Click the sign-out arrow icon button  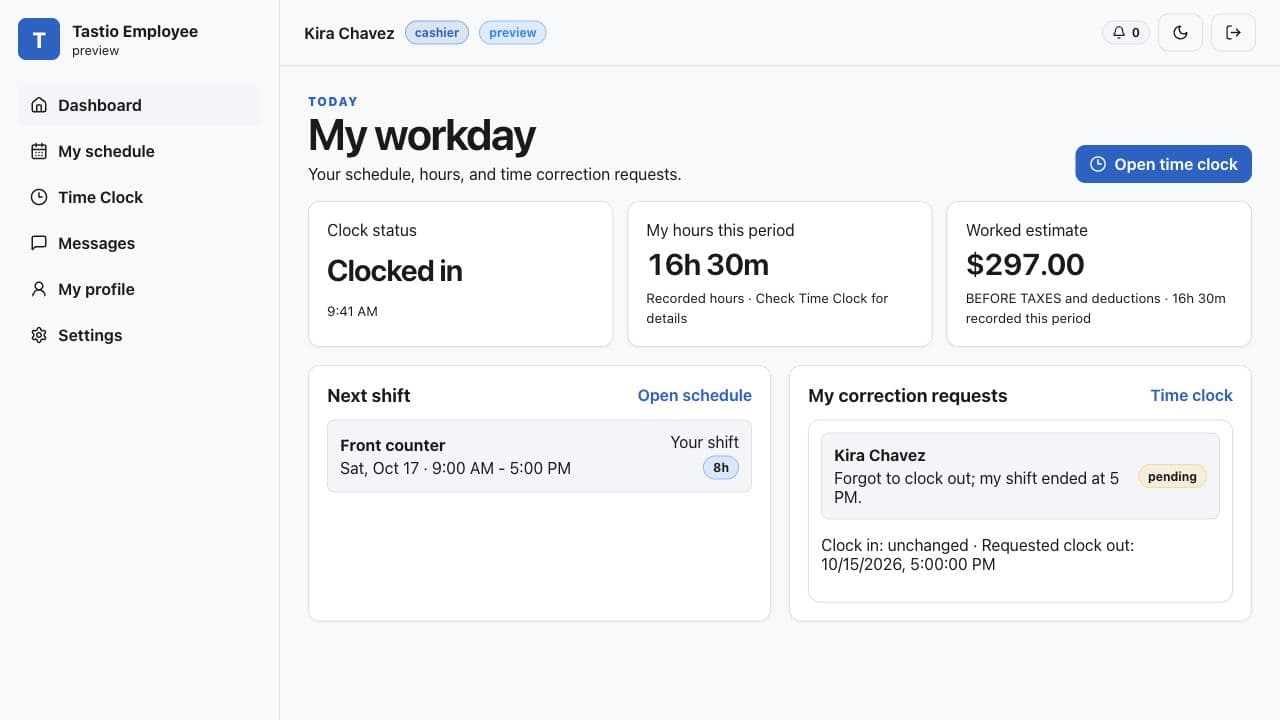1233,33
